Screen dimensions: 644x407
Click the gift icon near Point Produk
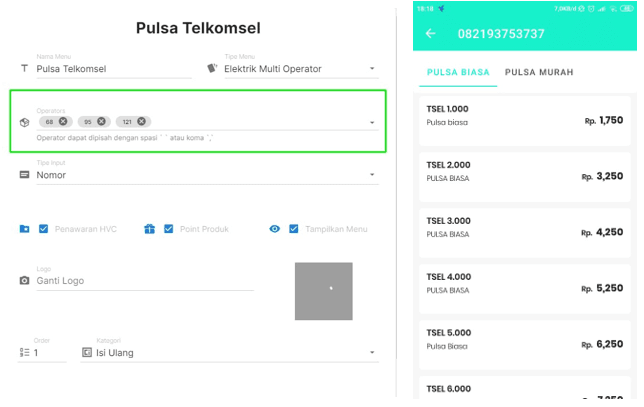click(x=149, y=229)
